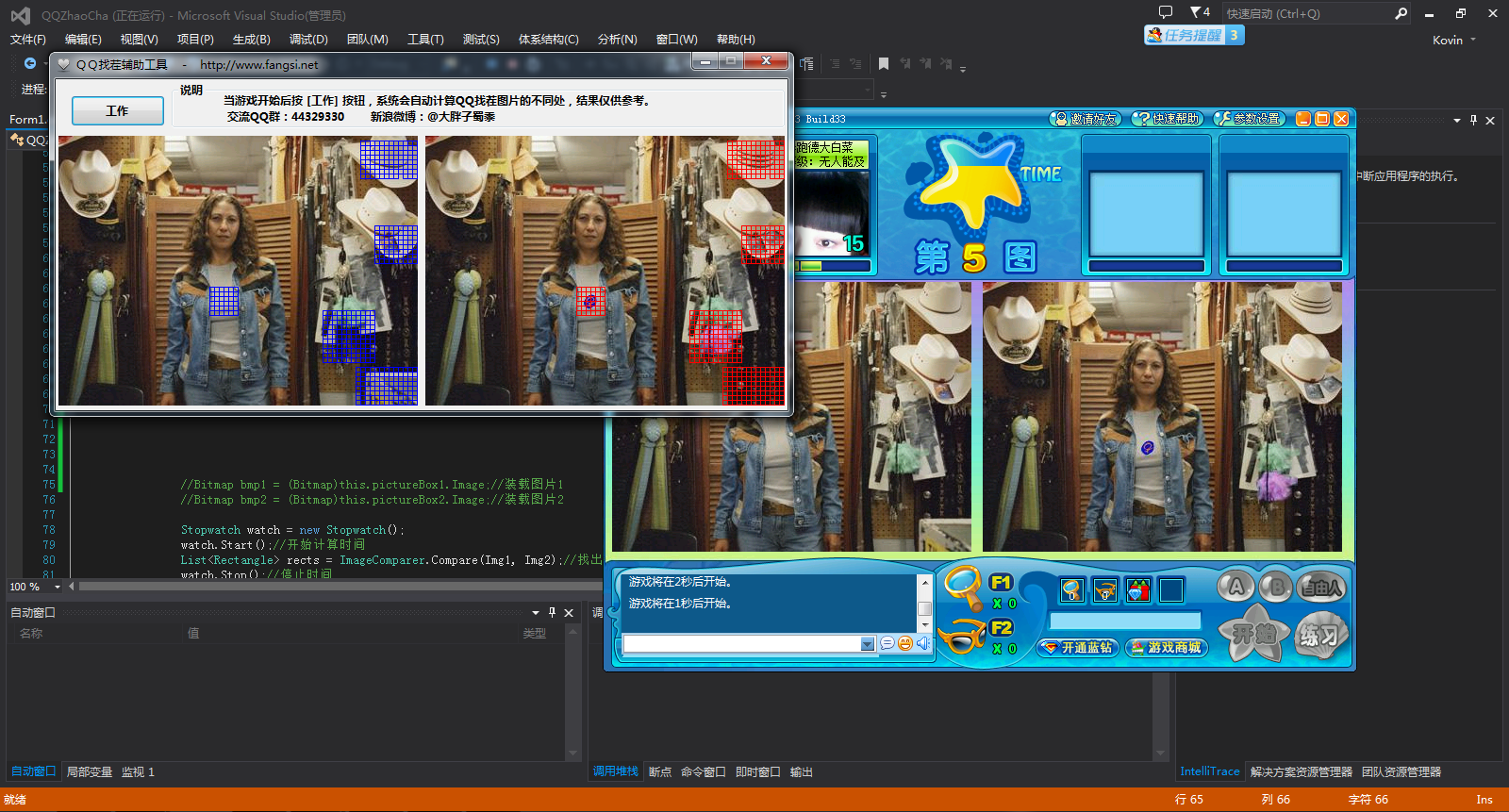Open the emoji smiley icon in game chat
1509x812 pixels.
tap(905, 643)
